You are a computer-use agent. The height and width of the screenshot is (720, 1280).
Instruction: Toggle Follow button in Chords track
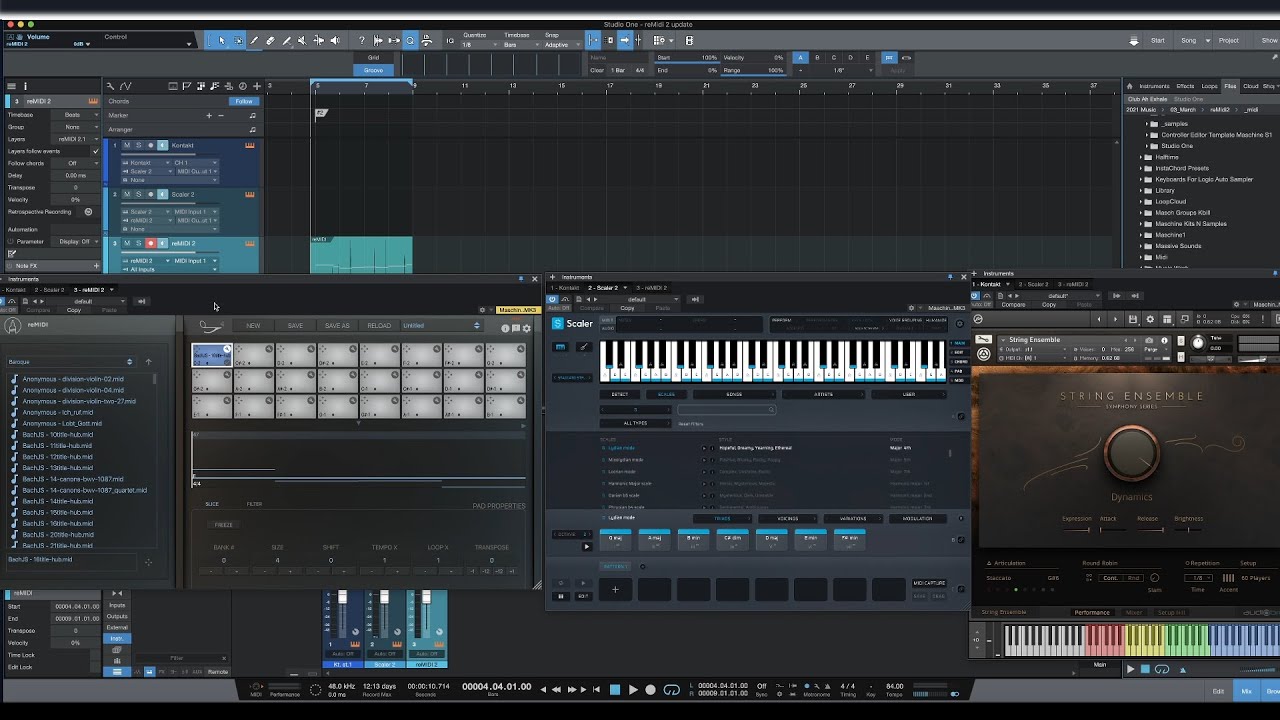click(243, 101)
